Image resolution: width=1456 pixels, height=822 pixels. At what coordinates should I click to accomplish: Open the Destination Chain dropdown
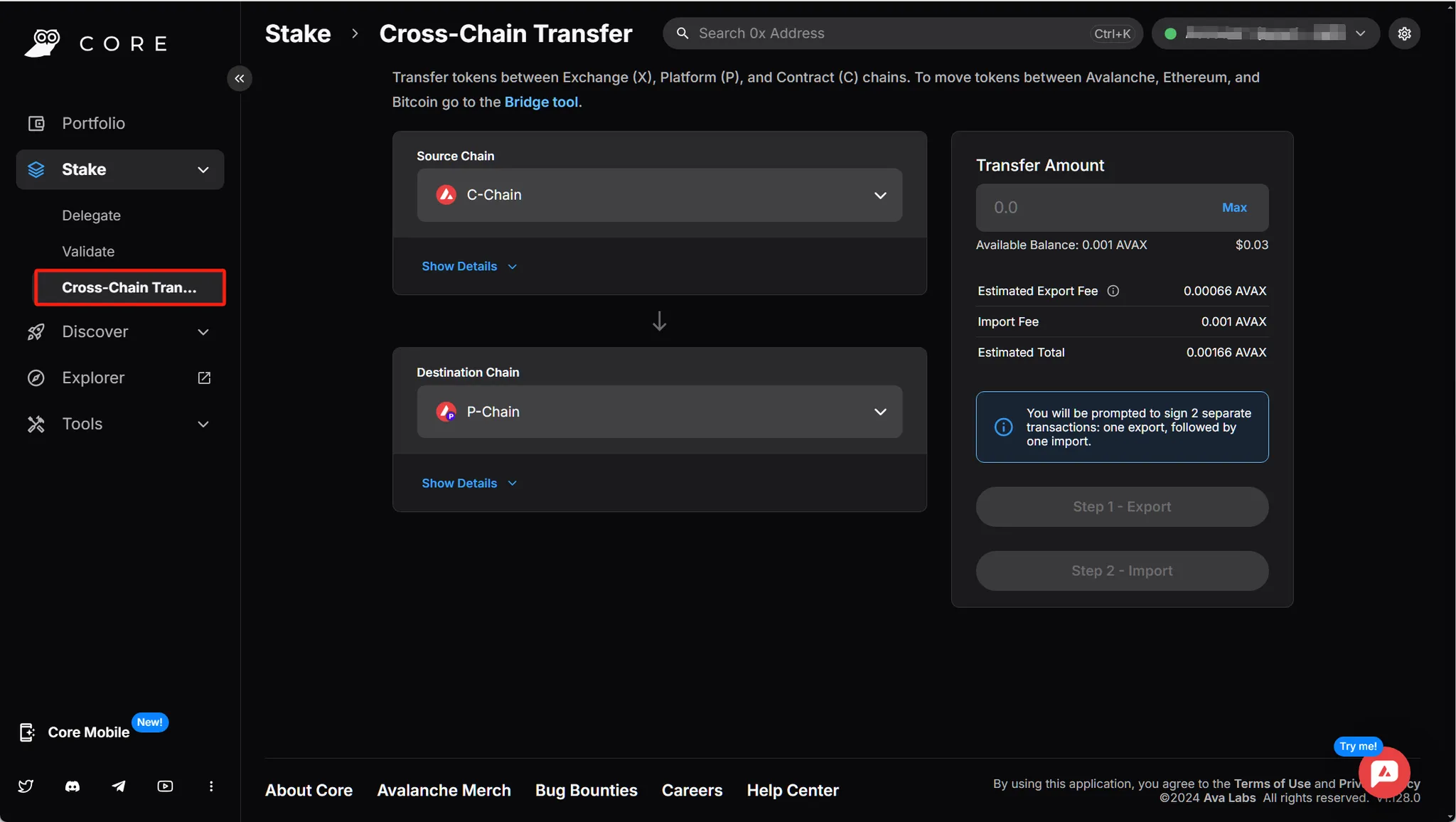click(x=658, y=411)
